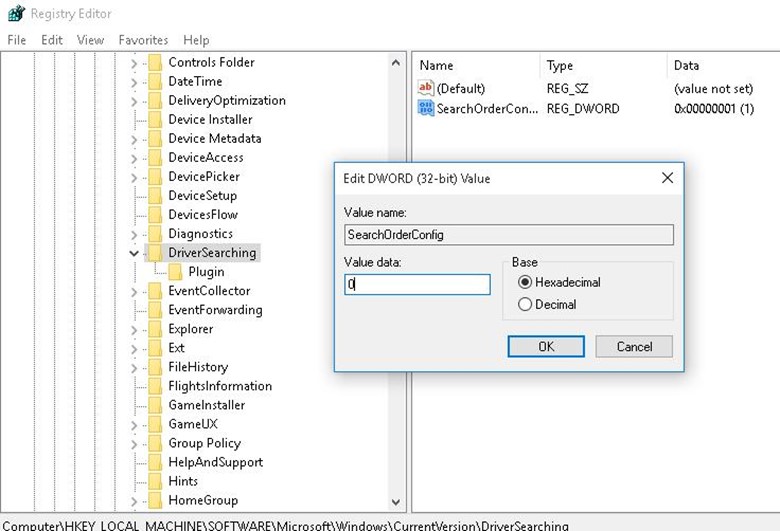780x531 pixels.
Task: Click the REG_DWORD type cell
Action: [x=583, y=108]
